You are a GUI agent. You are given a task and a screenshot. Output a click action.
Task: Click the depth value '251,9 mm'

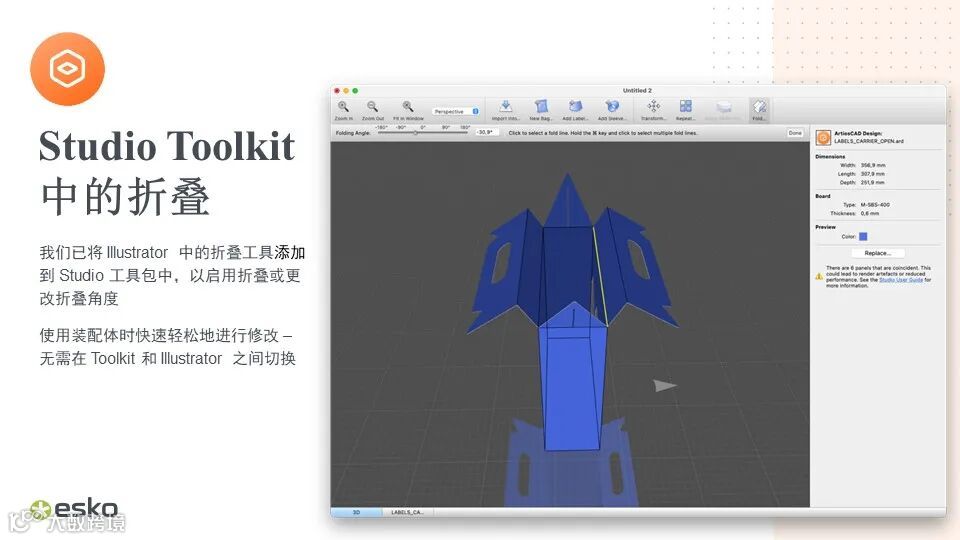[x=873, y=182]
